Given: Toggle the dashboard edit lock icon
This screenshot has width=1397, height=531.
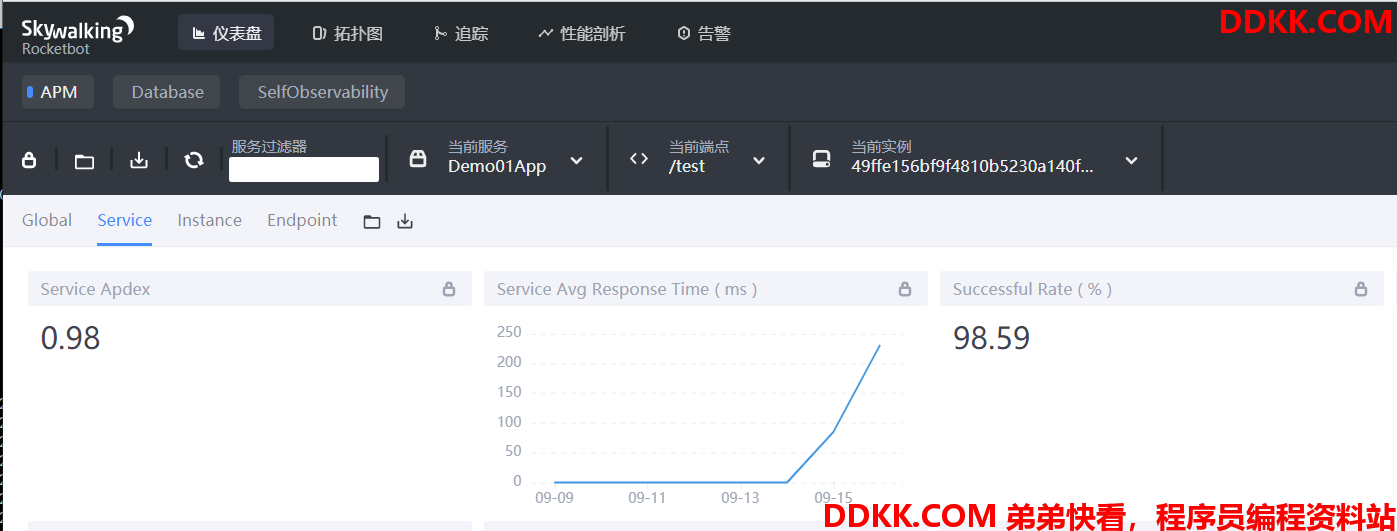Looking at the screenshot, I should (x=29, y=160).
